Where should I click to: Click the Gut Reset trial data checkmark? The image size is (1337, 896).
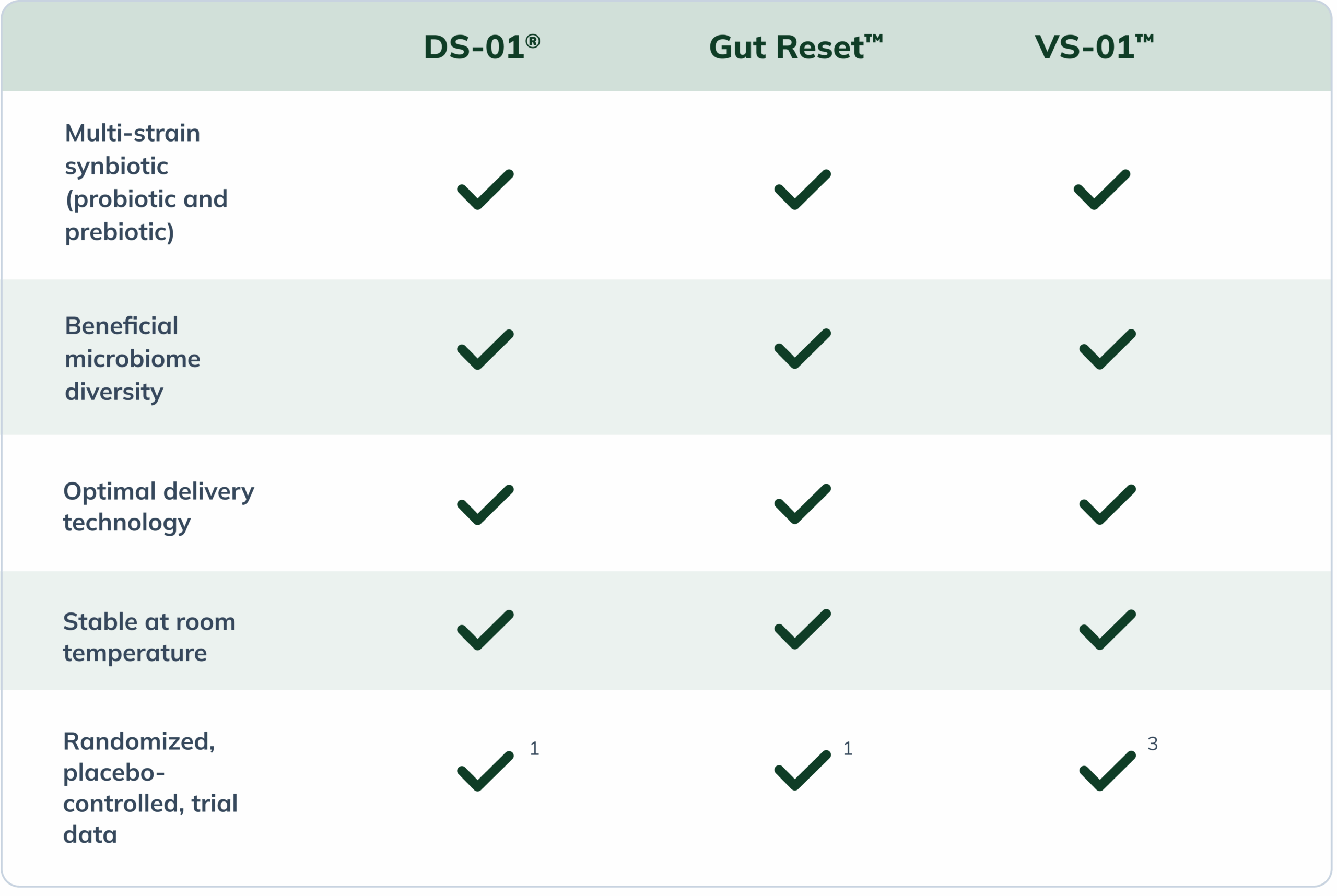click(802, 771)
